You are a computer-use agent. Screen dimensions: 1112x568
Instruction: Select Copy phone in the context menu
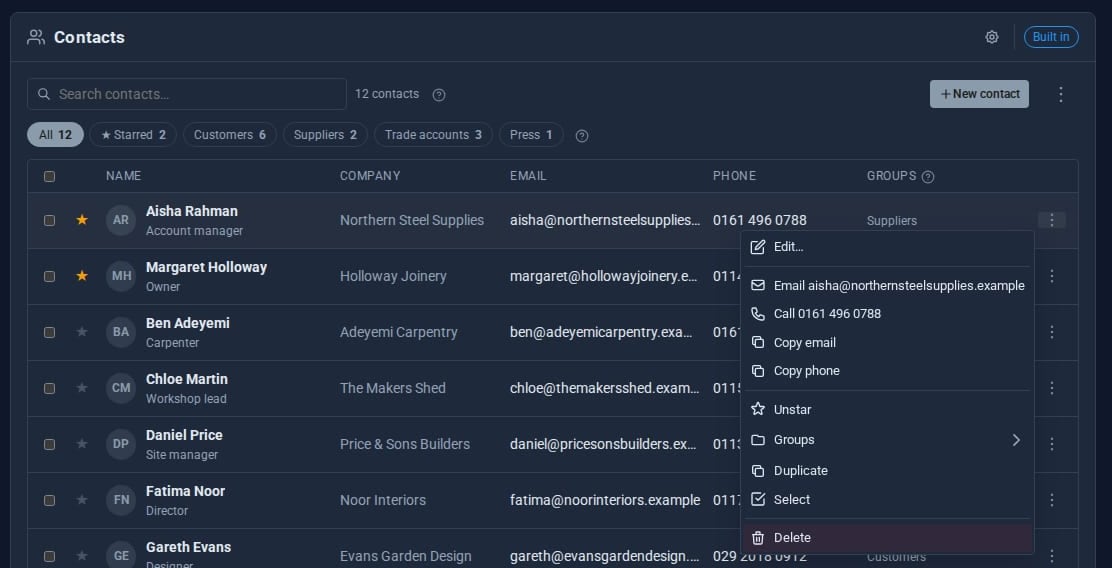(887, 371)
